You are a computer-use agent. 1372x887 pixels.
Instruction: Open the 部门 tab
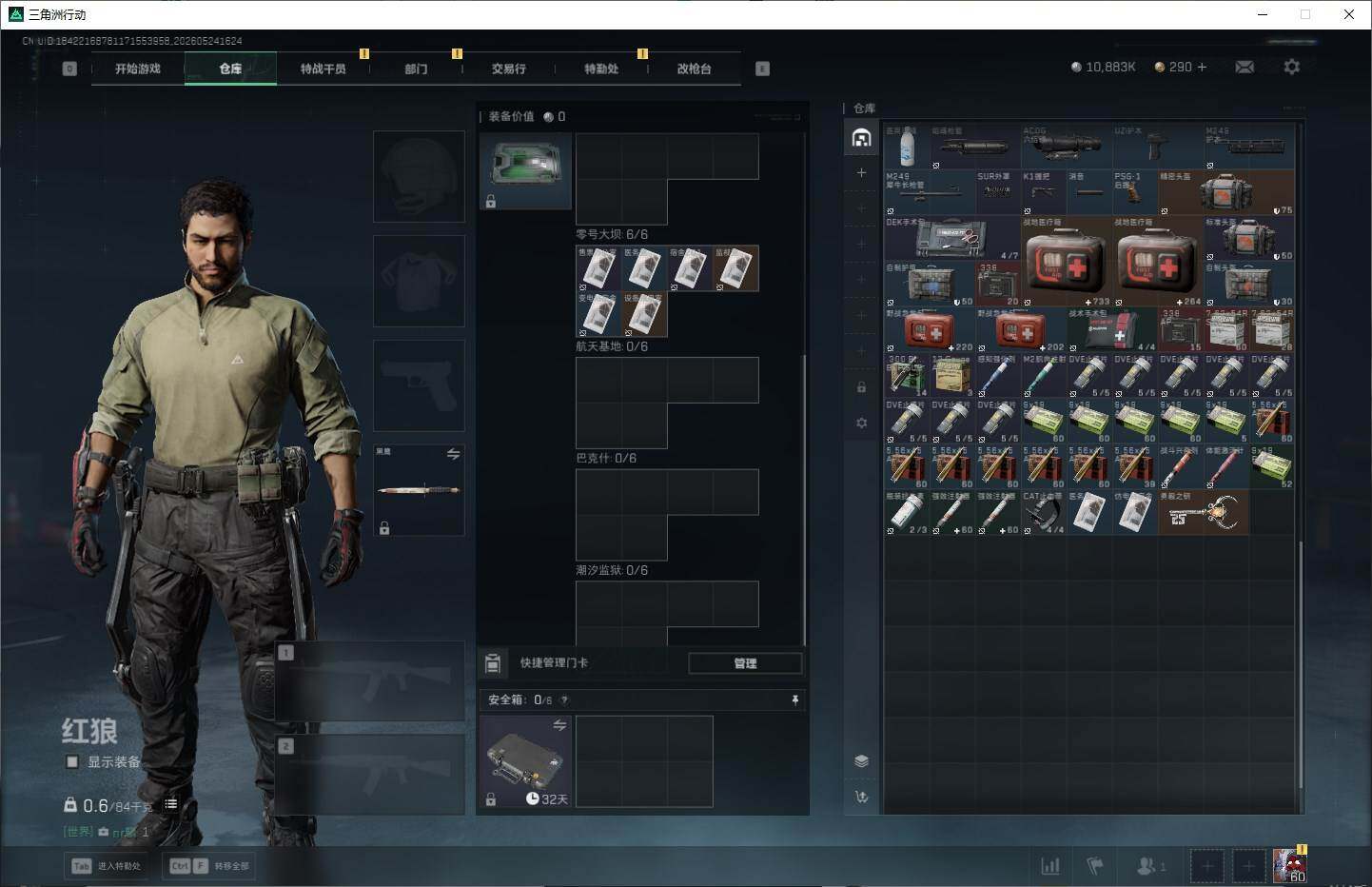click(x=416, y=69)
